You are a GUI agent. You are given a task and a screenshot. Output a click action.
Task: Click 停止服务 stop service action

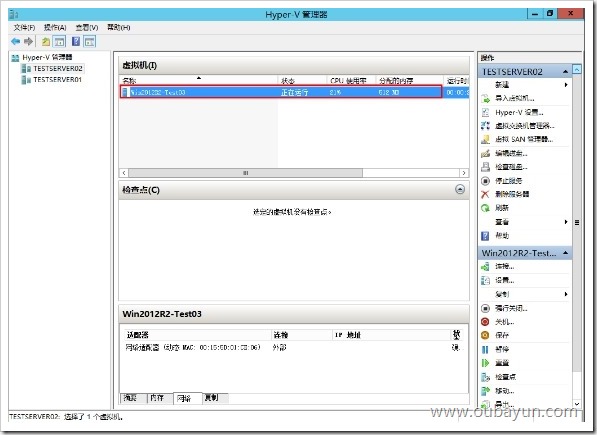click(x=508, y=181)
